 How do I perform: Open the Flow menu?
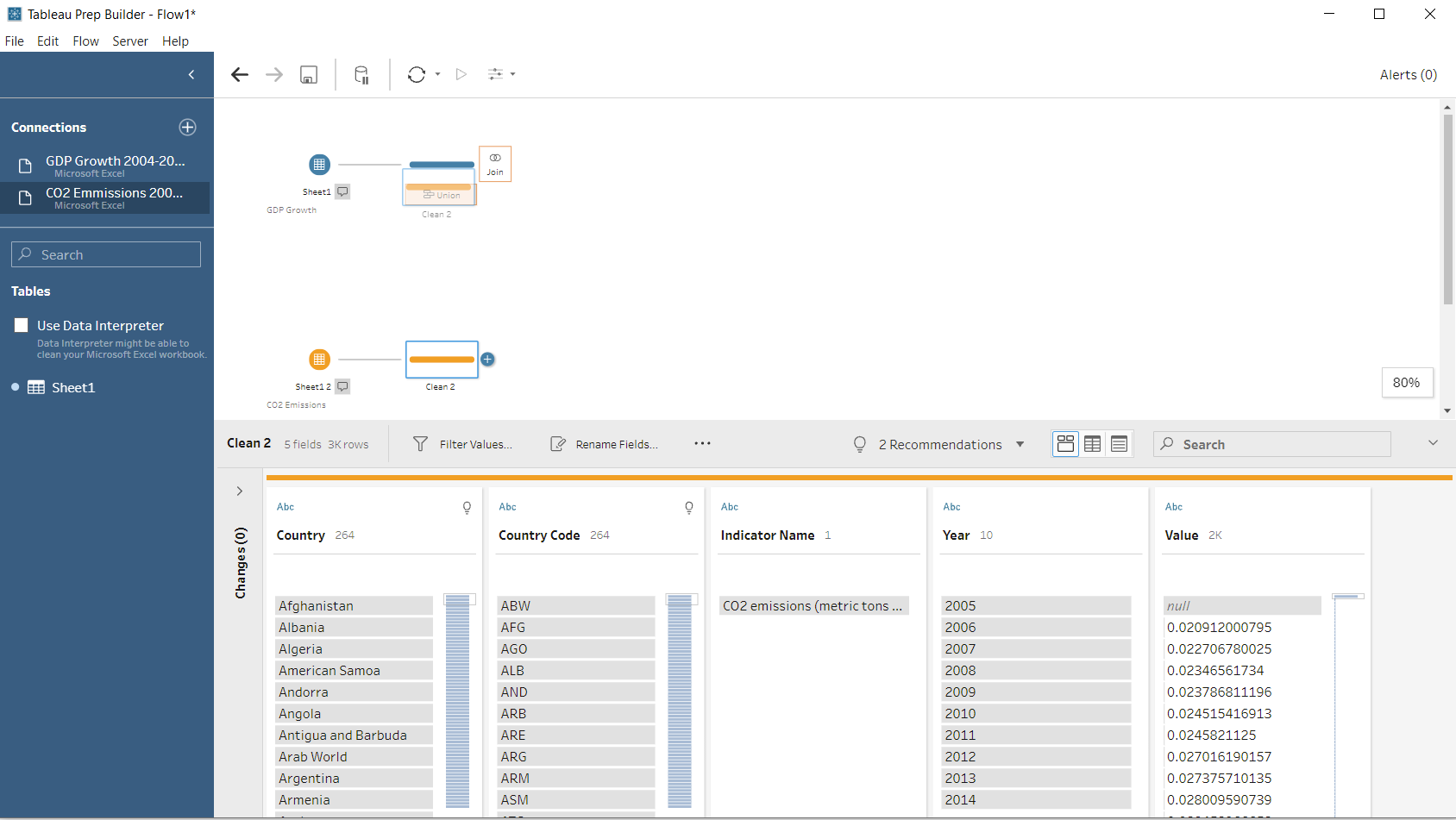click(85, 41)
